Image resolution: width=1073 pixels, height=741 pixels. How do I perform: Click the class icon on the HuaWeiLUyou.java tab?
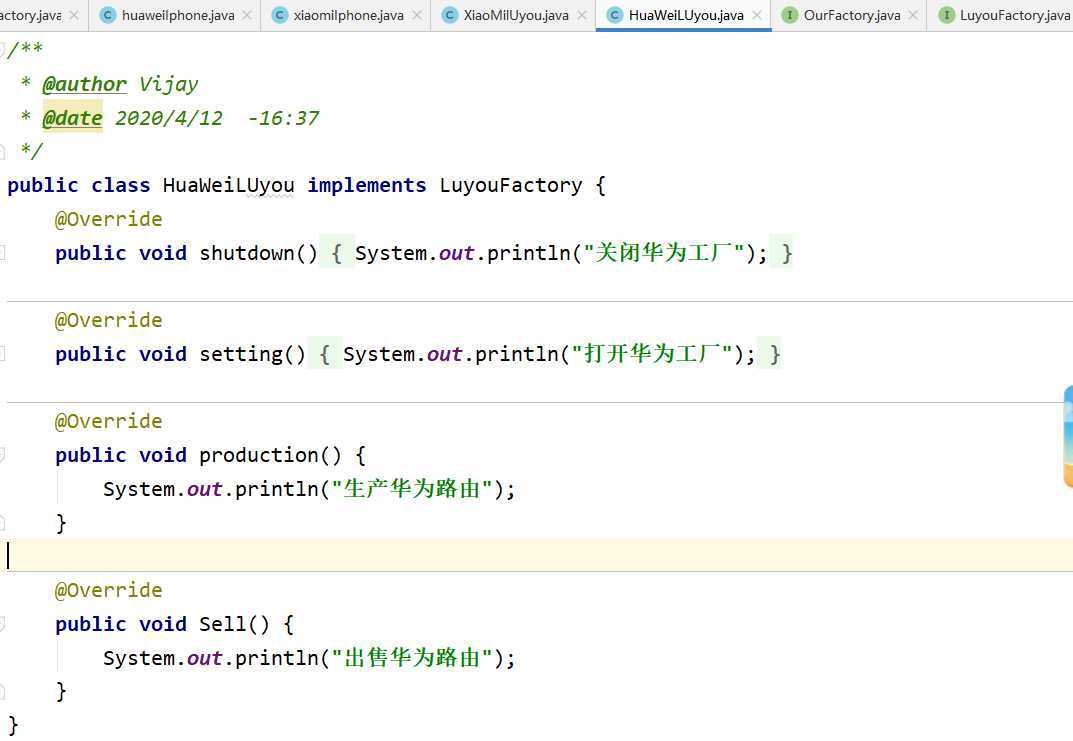coord(614,15)
